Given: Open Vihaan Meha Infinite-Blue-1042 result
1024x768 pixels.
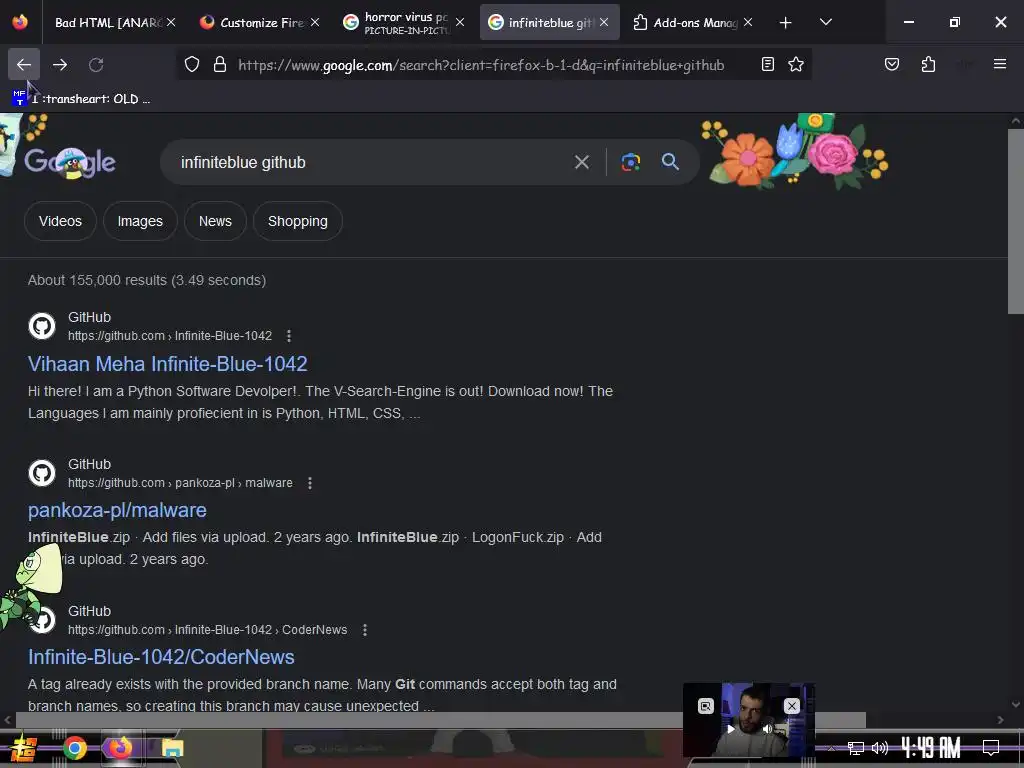Looking at the screenshot, I should pyautogui.click(x=167, y=364).
